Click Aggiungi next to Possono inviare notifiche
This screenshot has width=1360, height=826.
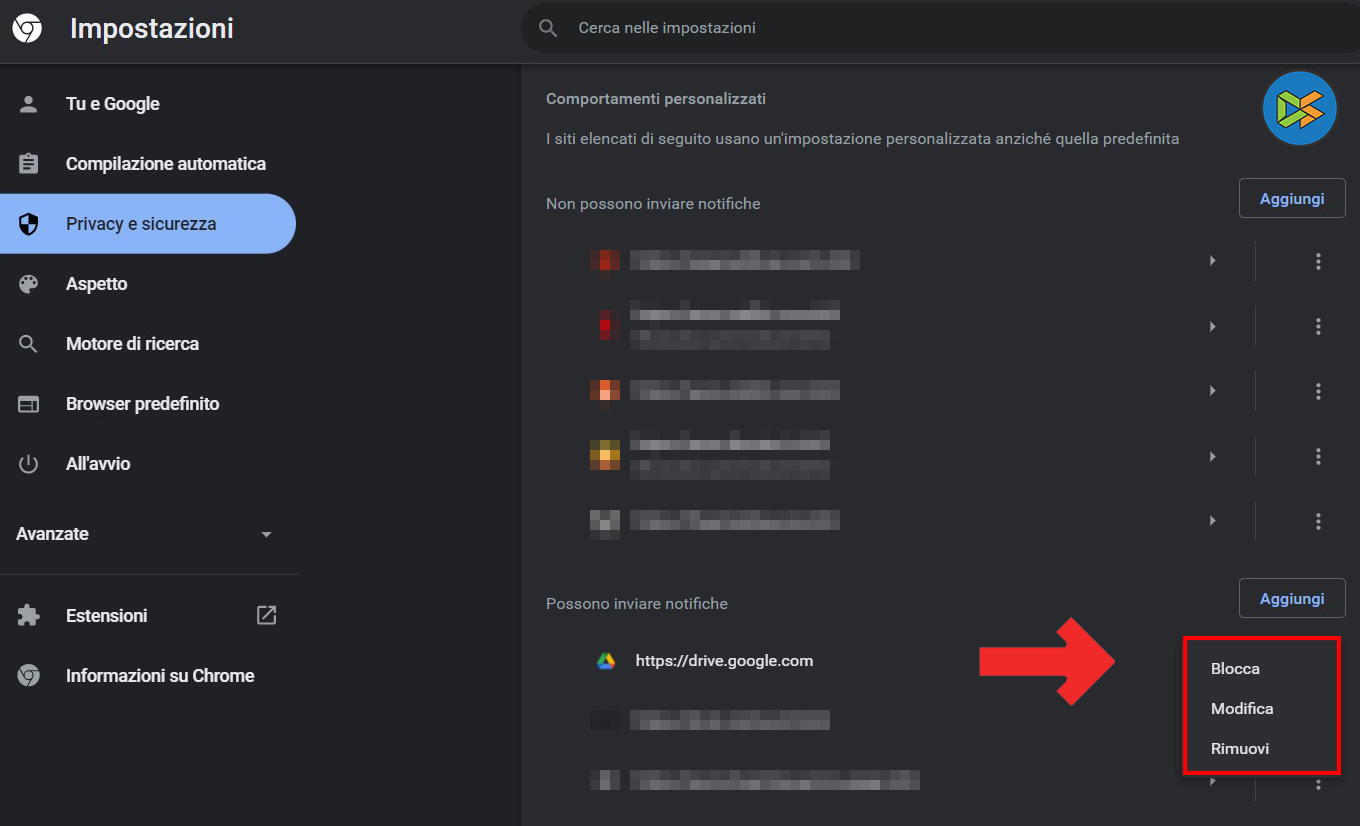[x=1292, y=598]
